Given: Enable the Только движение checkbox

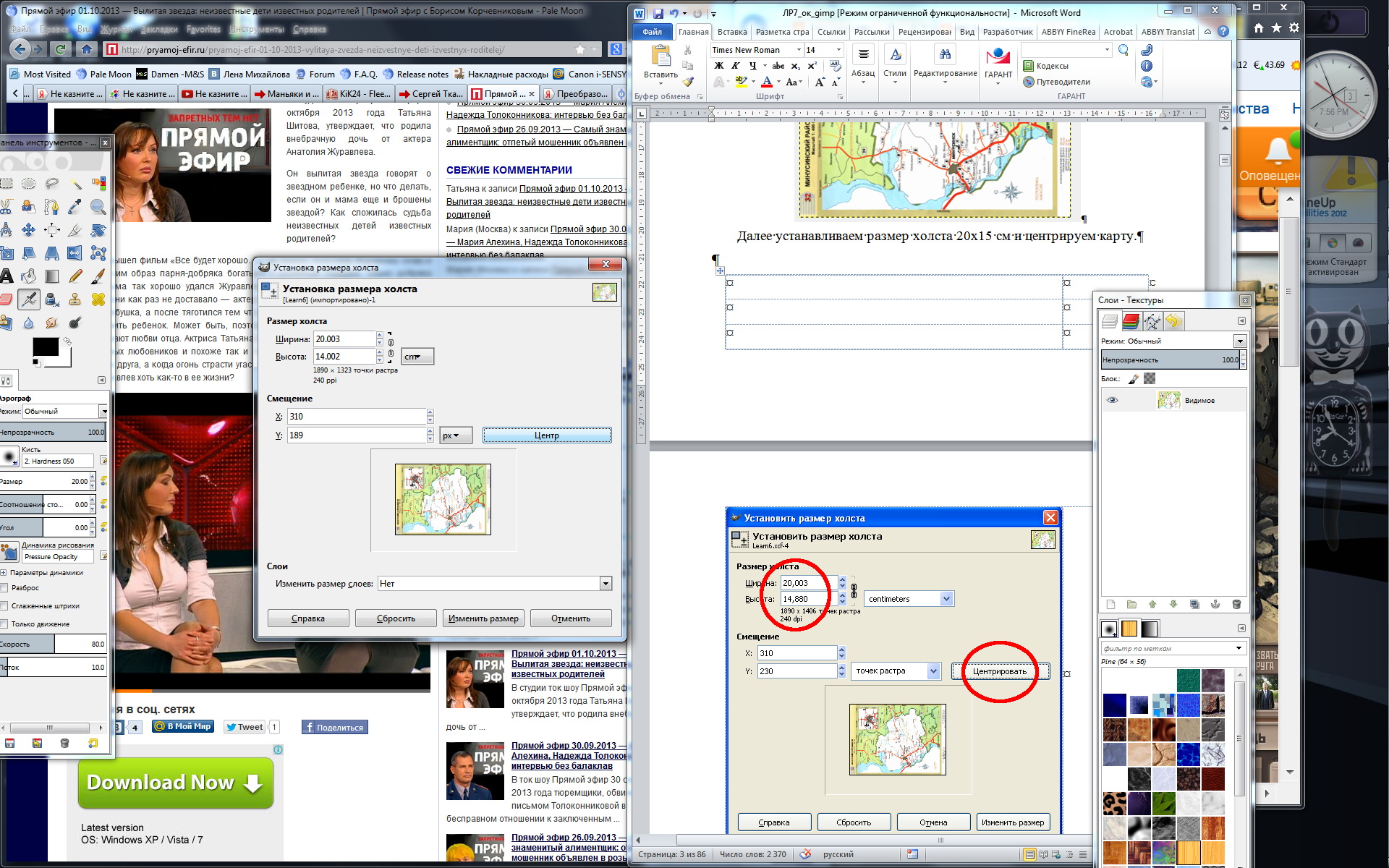Looking at the screenshot, I should (4, 624).
